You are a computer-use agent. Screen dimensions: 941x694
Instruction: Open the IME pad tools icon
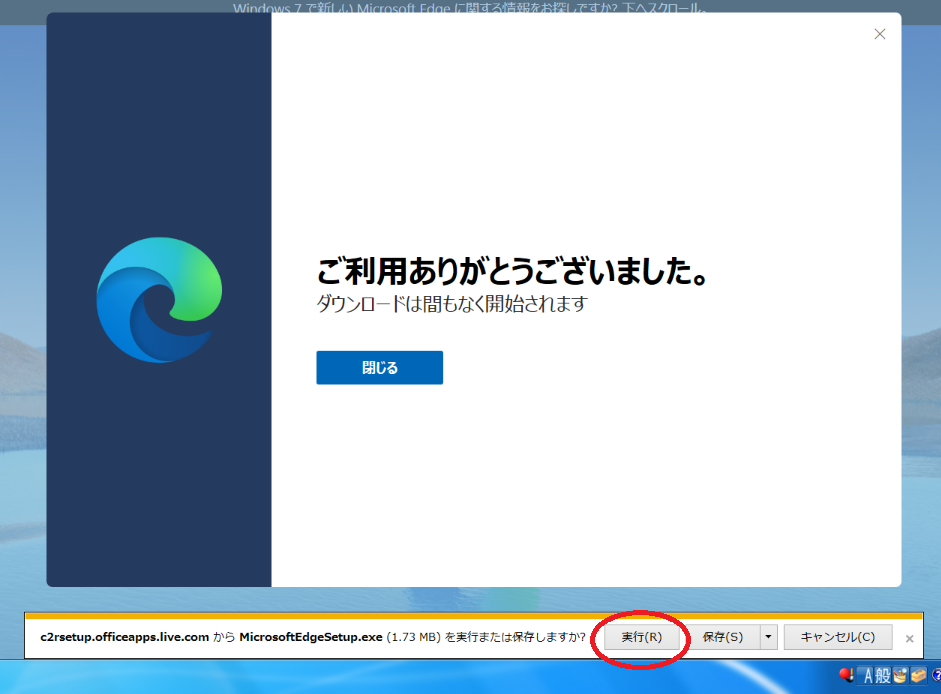click(900, 676)
